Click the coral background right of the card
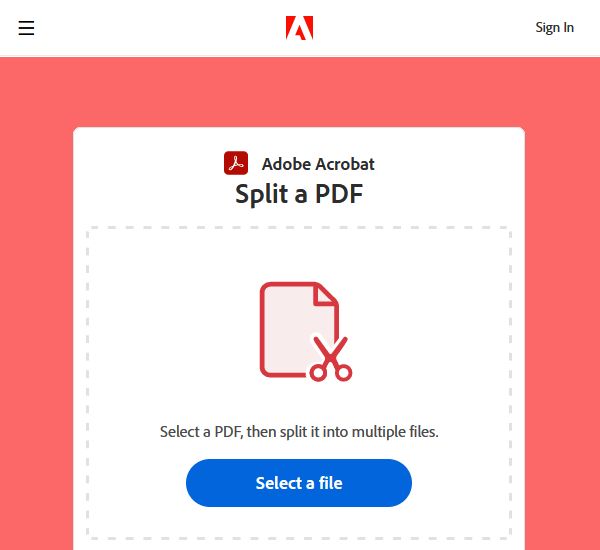This screenshot has width=600, height=550. click(562, 337)
